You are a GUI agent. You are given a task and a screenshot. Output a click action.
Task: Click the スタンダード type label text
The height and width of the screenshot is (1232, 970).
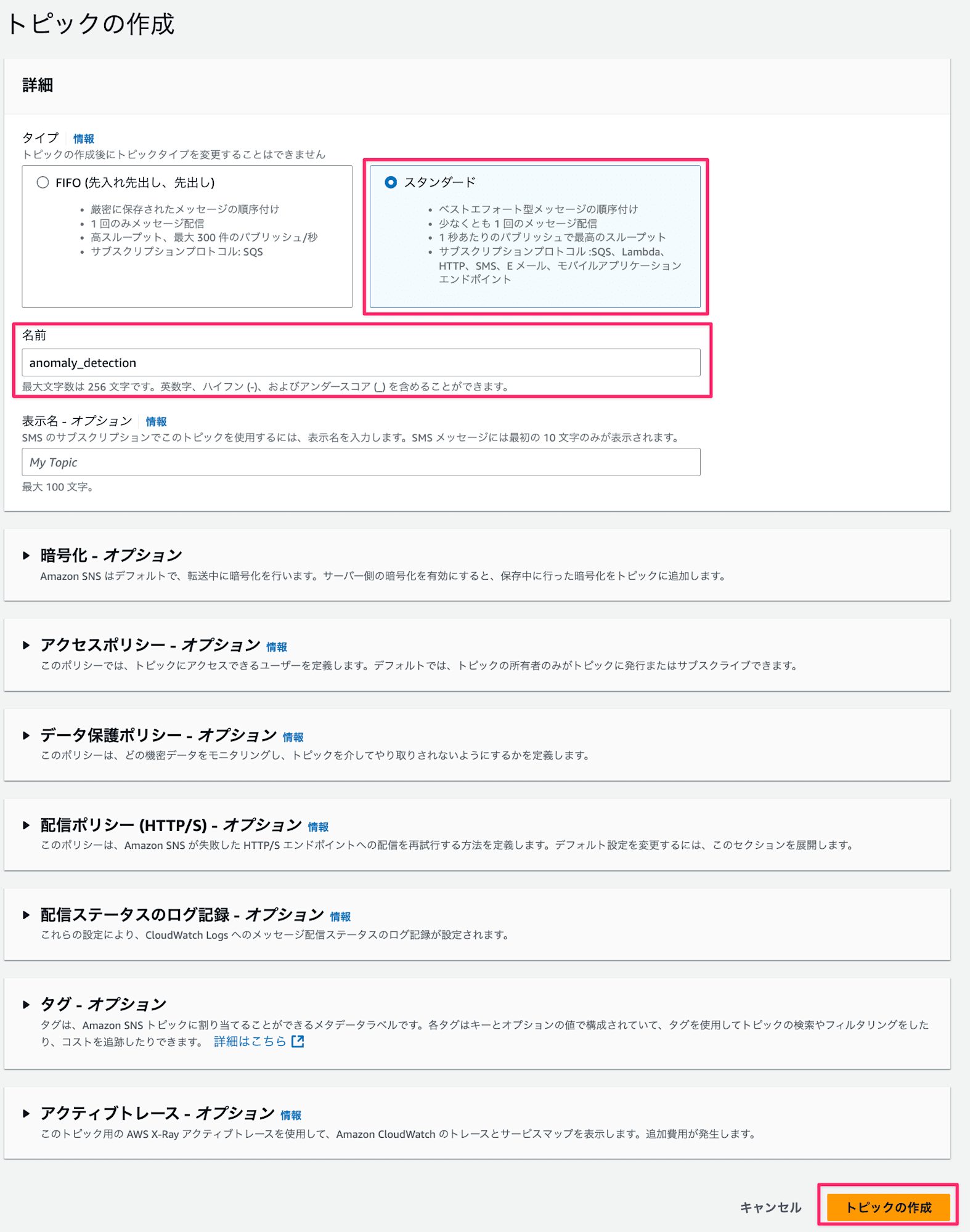tap(440, 182)
